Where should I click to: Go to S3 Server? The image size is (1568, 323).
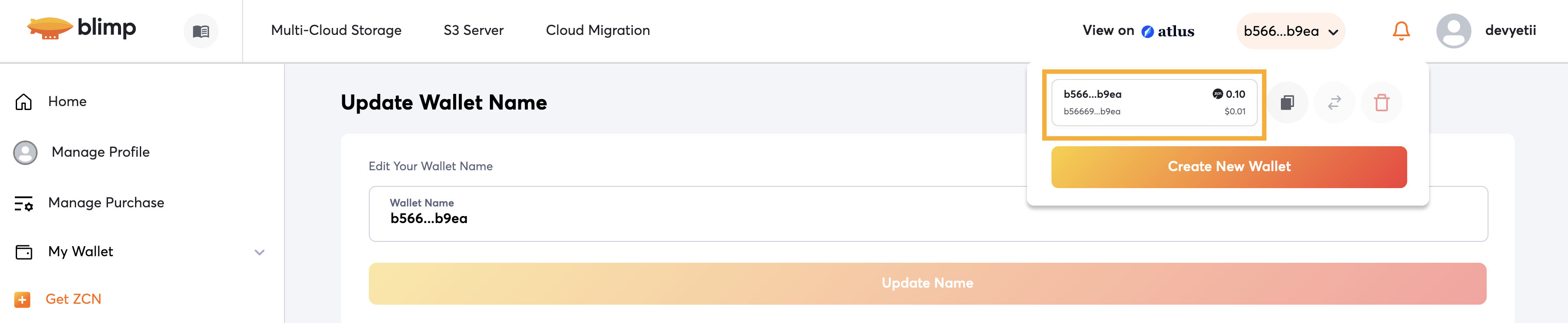[x=473, y=31]
